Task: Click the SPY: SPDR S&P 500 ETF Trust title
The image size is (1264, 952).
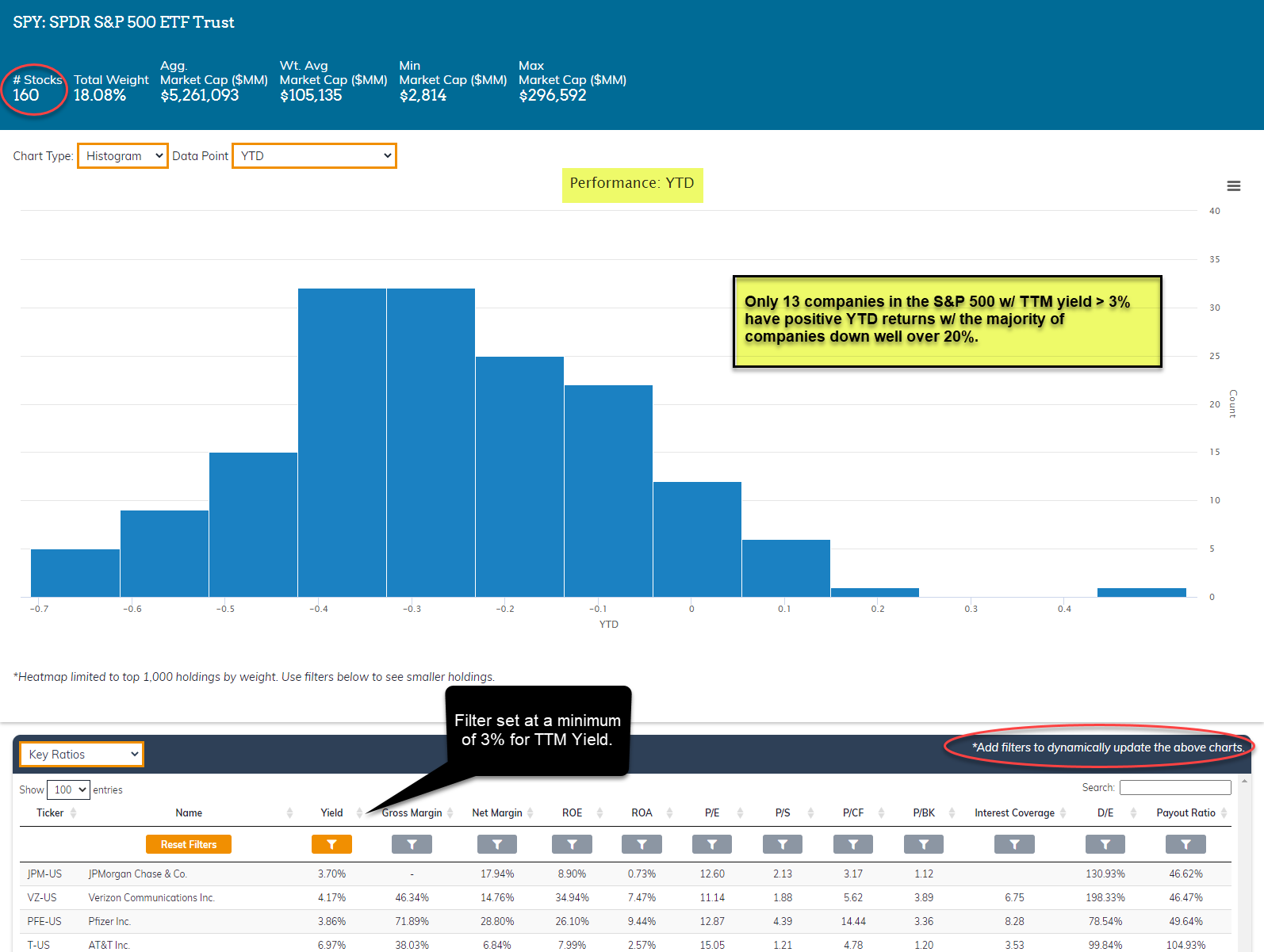Action: point(124,22)
